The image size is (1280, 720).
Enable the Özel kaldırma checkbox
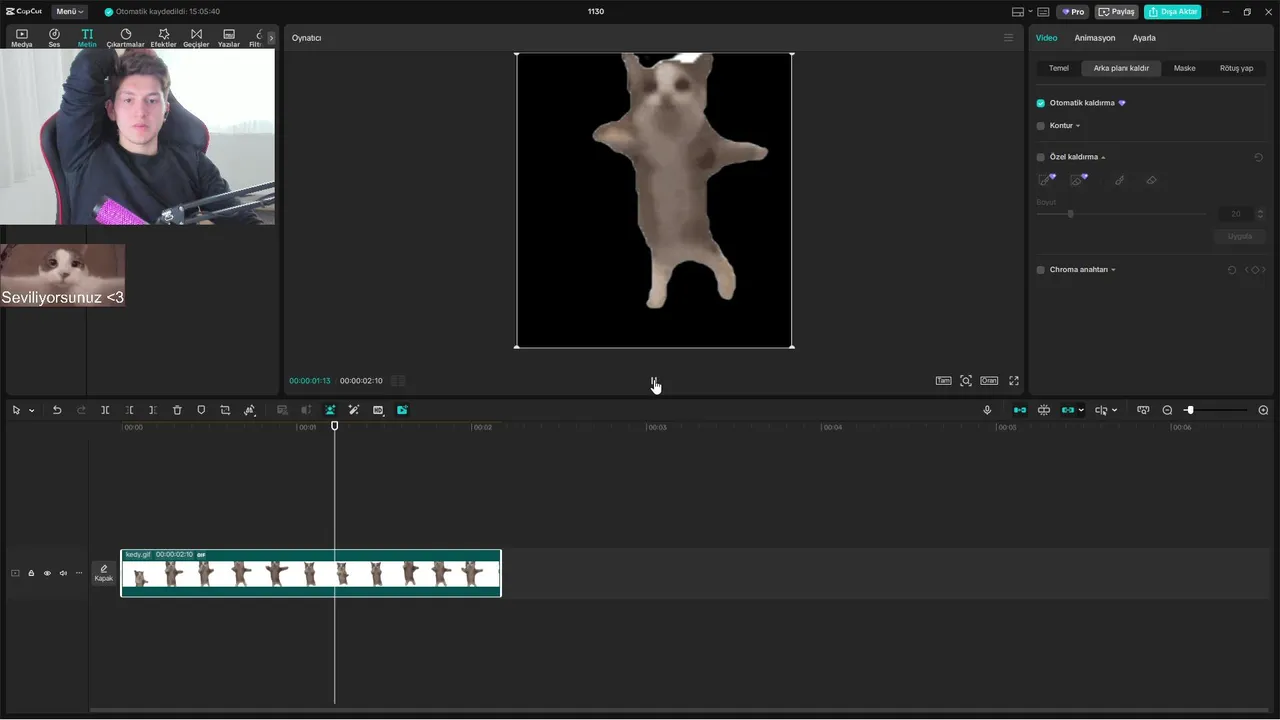pos(1041,157)
